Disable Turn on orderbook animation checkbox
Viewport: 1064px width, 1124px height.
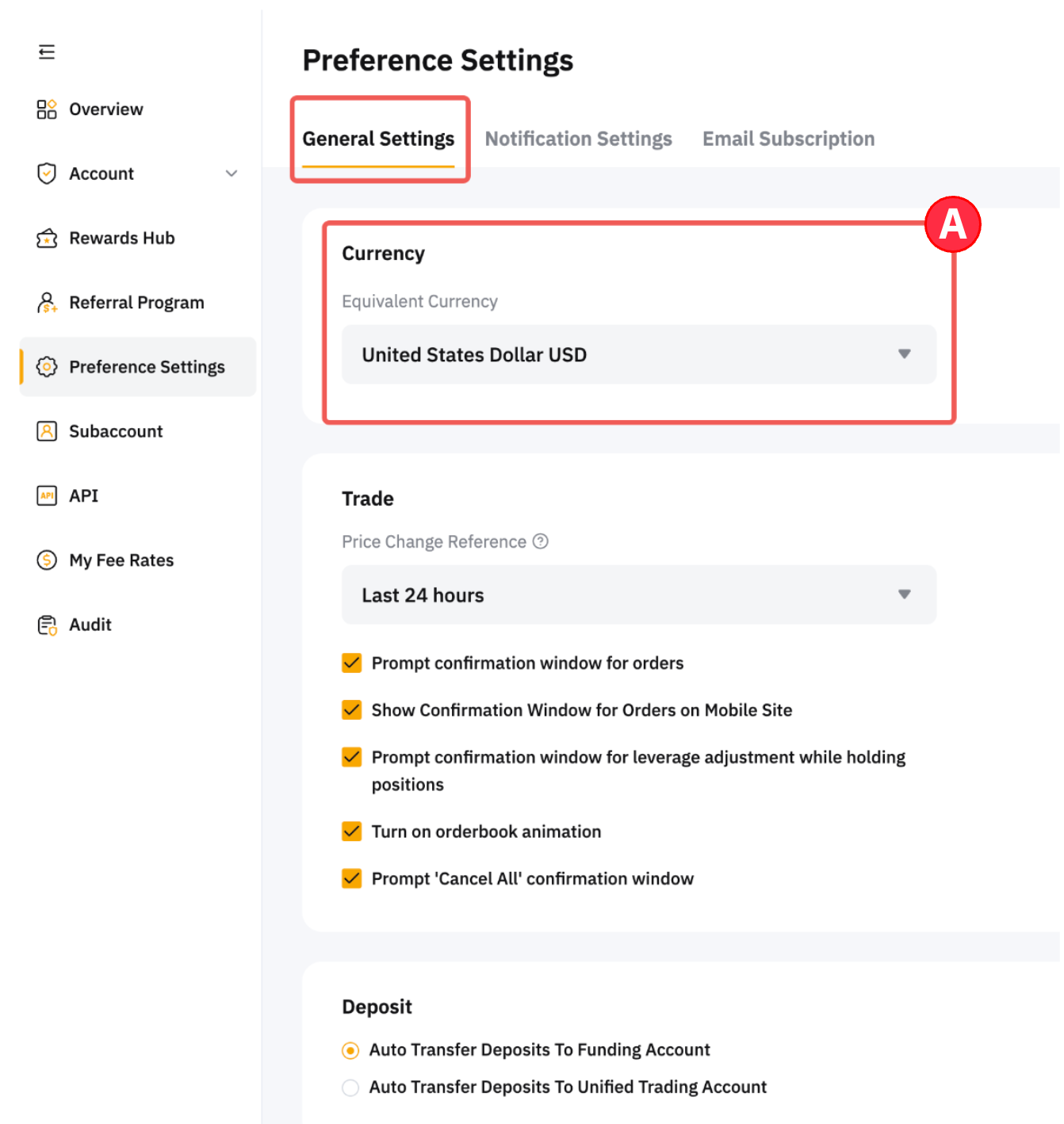tap(352, 832)
